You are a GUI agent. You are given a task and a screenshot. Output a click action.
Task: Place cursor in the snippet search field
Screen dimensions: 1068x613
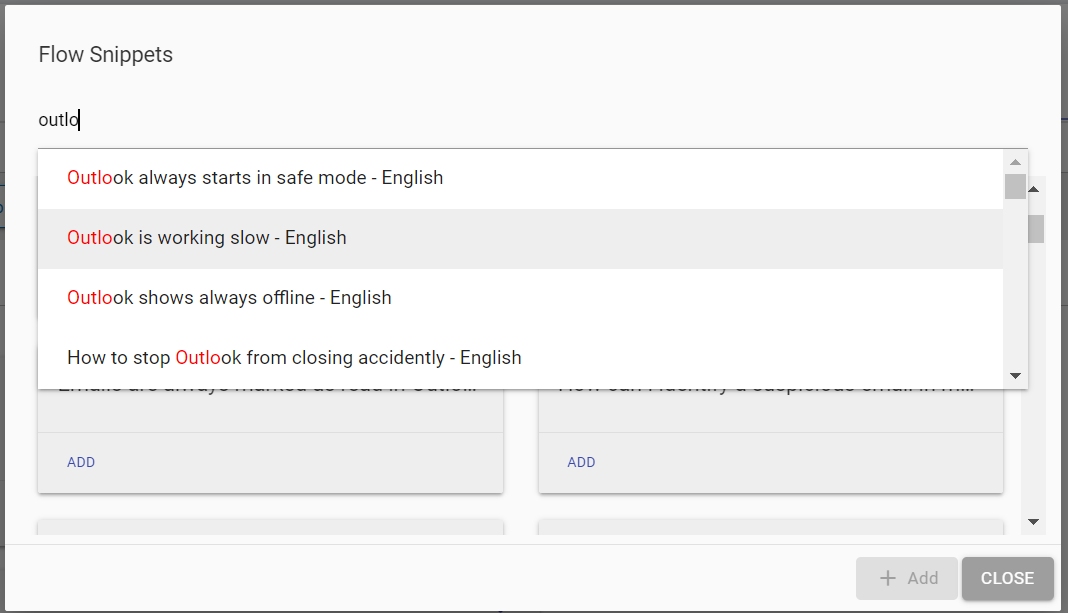coord(300,119)
